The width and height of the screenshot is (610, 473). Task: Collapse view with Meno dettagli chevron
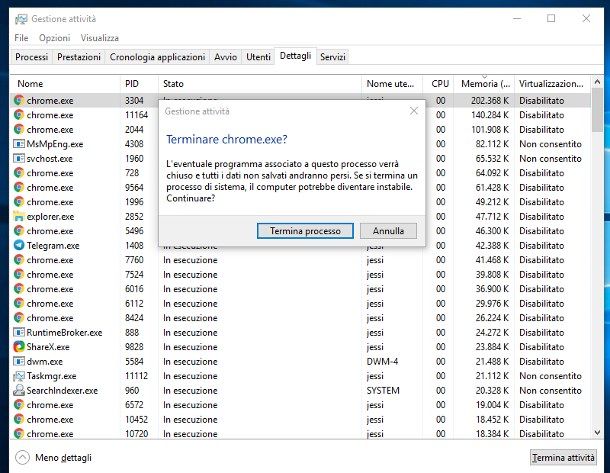(x=23, y=457)
